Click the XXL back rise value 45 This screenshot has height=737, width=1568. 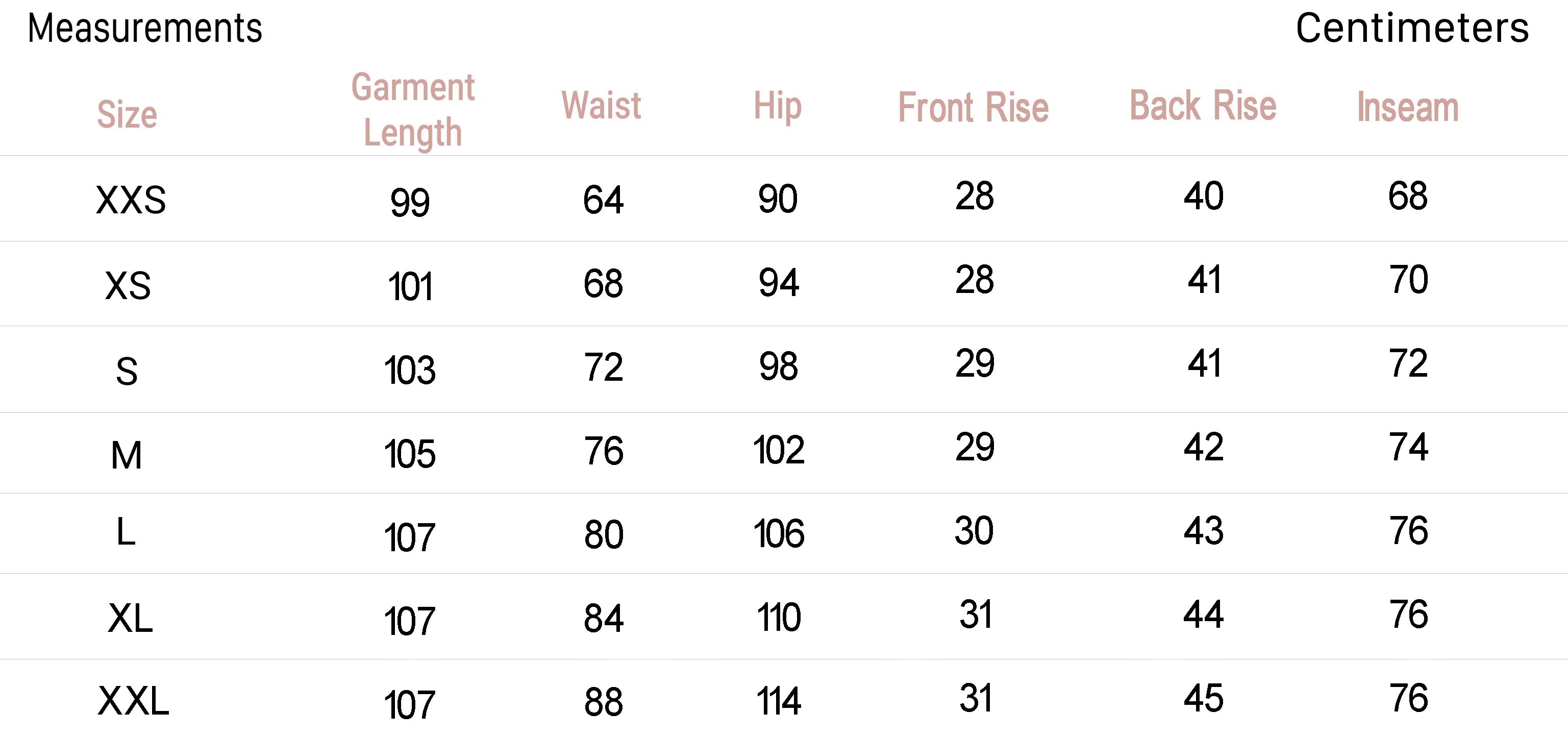[x=1203, y=698]
